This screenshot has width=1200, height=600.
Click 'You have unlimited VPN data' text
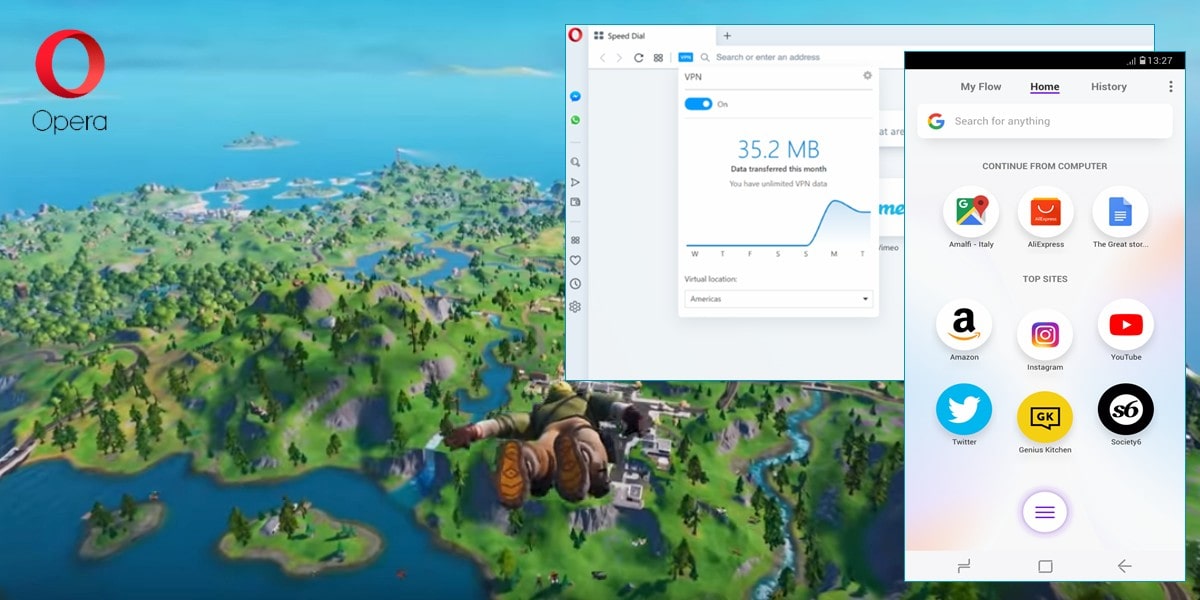point(778,184)
